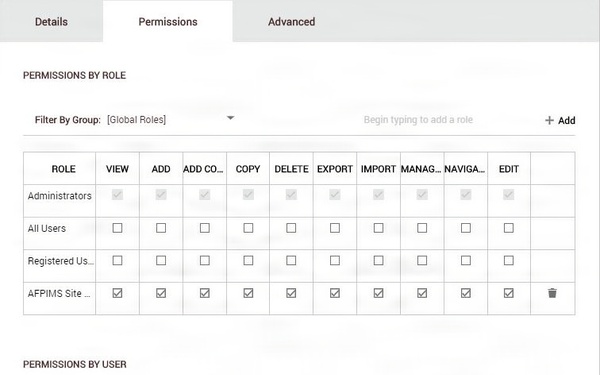Focus the 'Begin typing to add a role' field
The width and height of the screenshot is (600, 375).
pos(418,120)
